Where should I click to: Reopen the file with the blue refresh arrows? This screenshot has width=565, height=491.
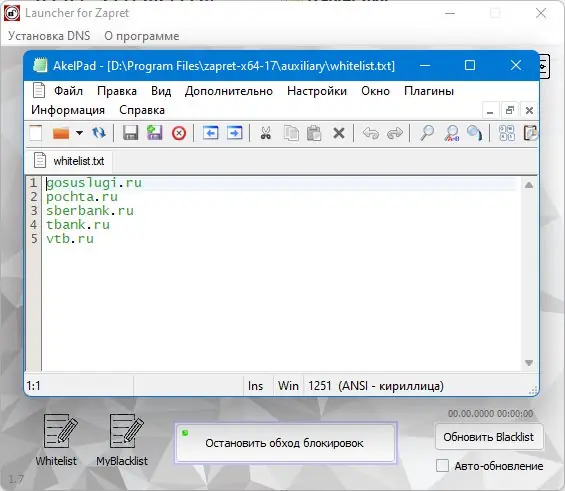[x=99, y=133]
